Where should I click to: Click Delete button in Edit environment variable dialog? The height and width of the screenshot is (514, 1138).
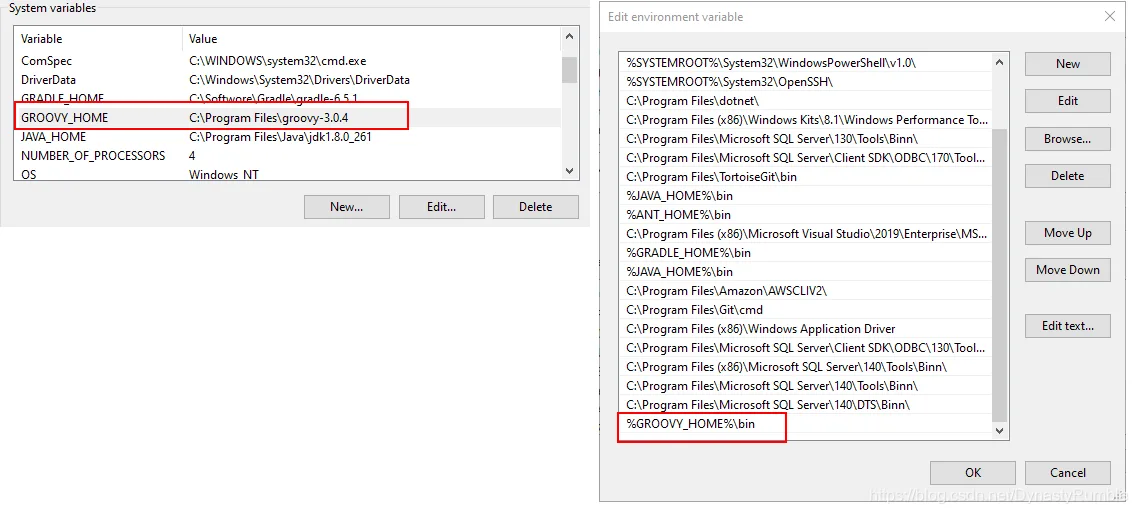[1068, 176]
